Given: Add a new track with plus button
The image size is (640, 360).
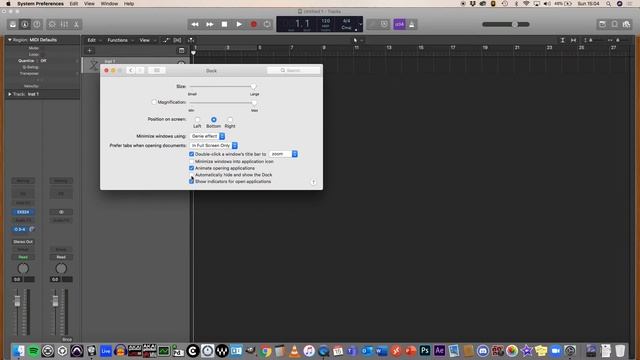Looking at the screenshot, I should [x=89, y=51].
